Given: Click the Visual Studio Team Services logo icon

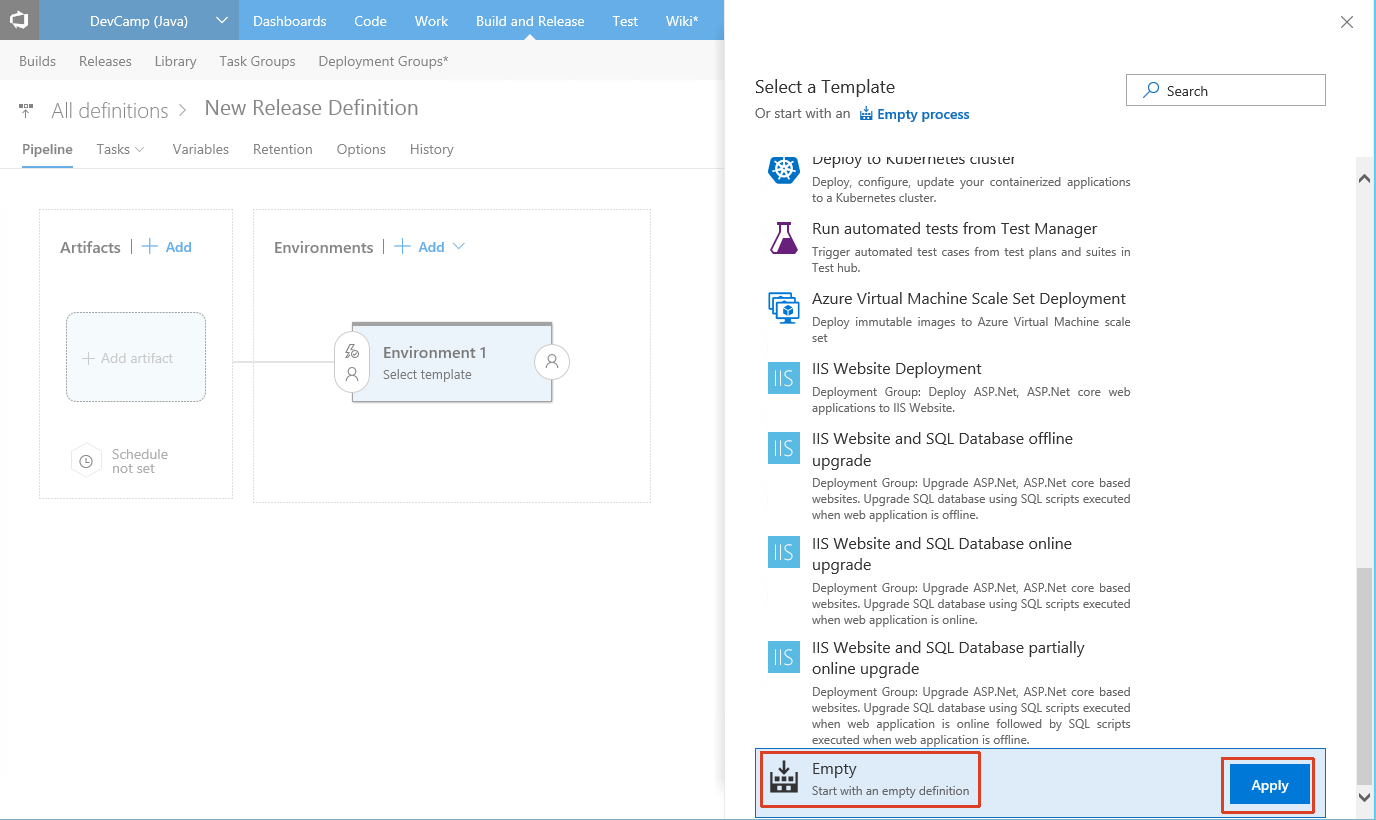Looking at the screenshot, I should [x=19, y=20].
